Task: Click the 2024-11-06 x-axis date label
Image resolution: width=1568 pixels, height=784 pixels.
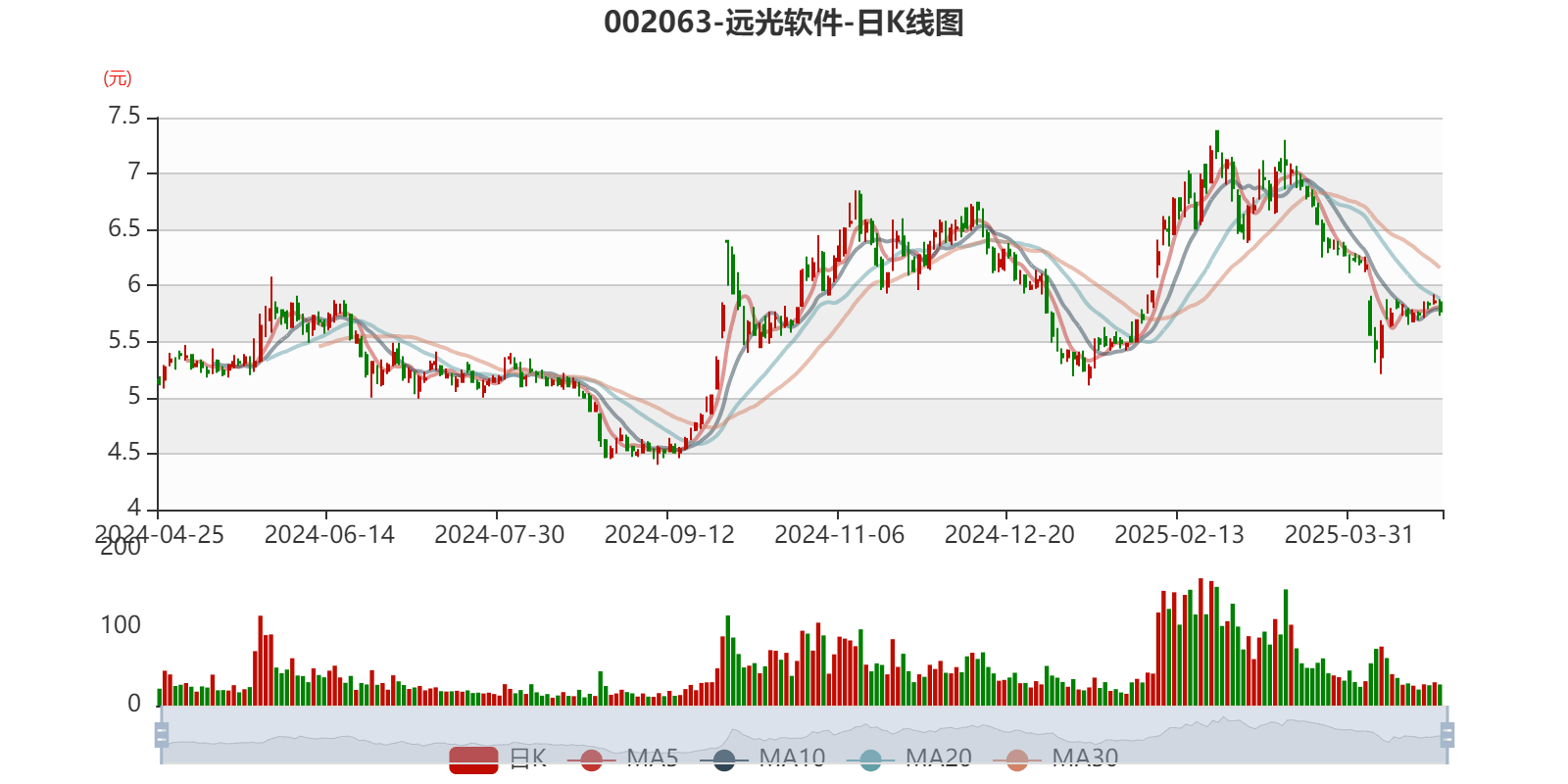Action: 839,534
